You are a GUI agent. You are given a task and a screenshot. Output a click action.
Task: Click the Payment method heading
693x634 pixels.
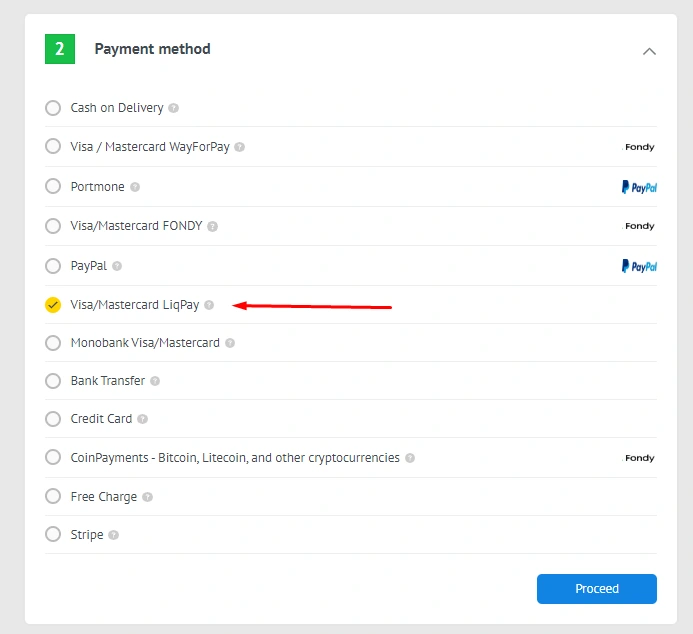(x=152, y=49)
